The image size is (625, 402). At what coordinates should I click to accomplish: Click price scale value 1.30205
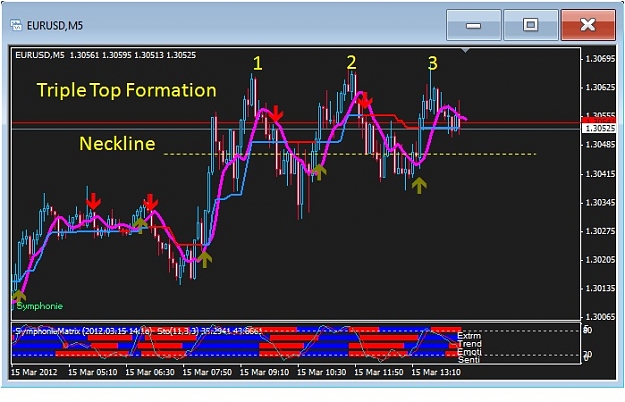600,260
